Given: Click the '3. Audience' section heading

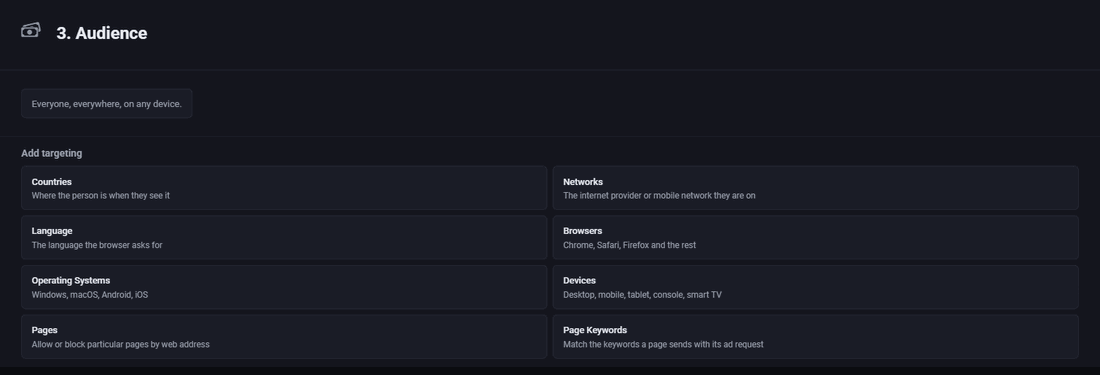Looking at the screenshot, I should (x=102, y=33).
